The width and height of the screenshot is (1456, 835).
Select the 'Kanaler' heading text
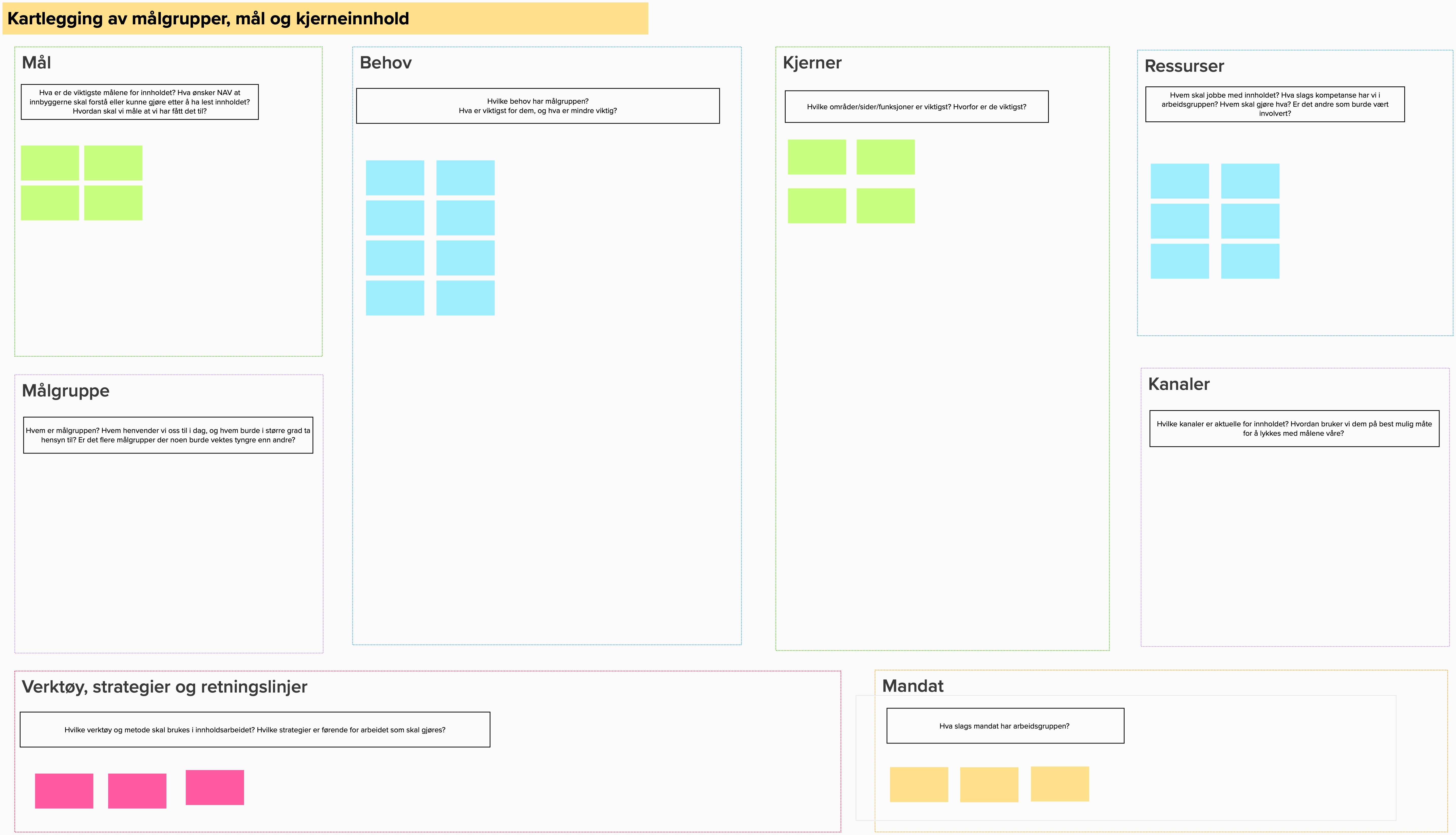(x=1178, y=384)
